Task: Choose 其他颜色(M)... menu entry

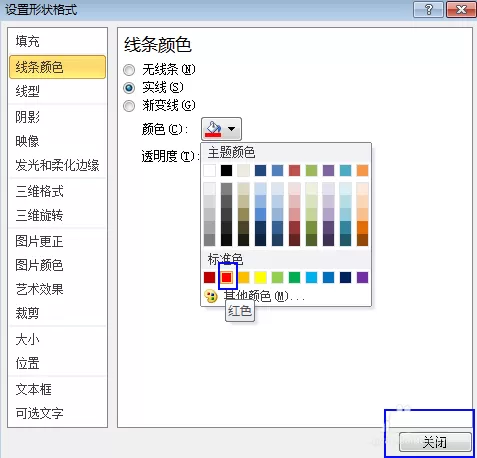Action: (287, 296)
